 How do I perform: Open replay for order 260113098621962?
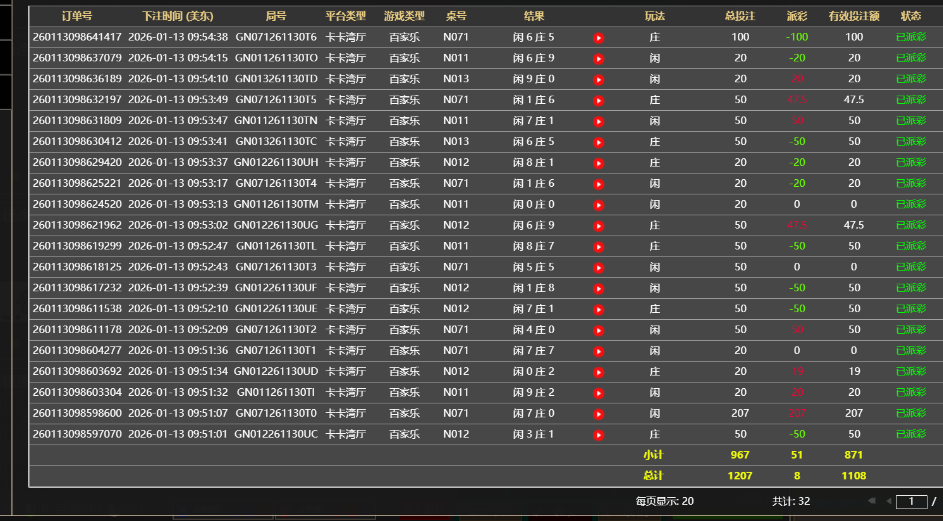598,226
